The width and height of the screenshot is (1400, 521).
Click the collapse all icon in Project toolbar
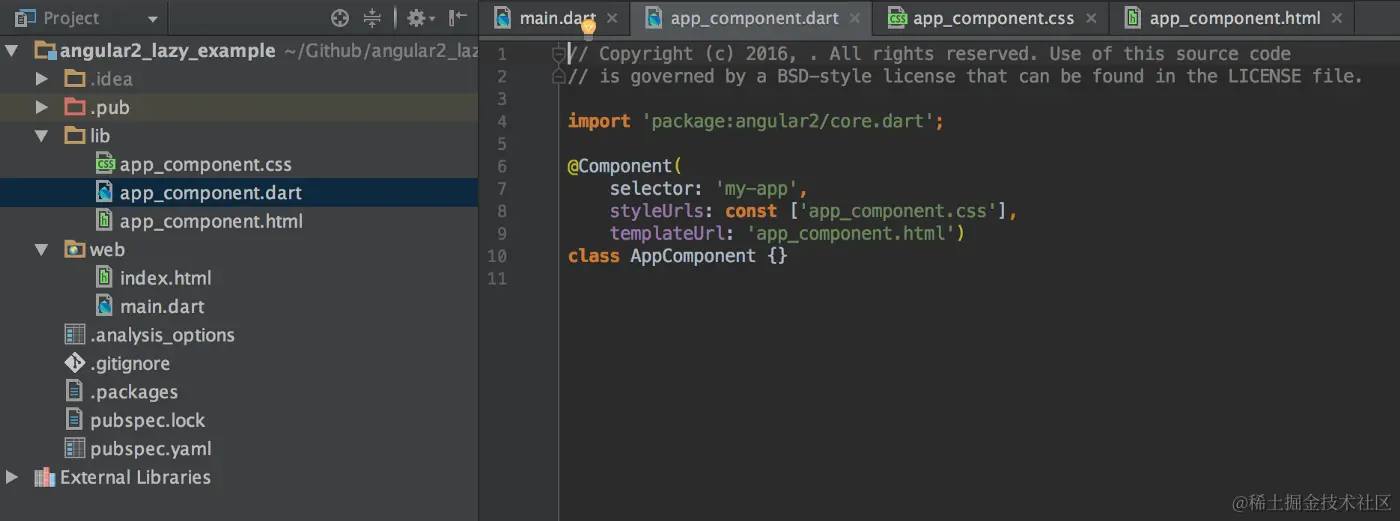click(372, 18)
